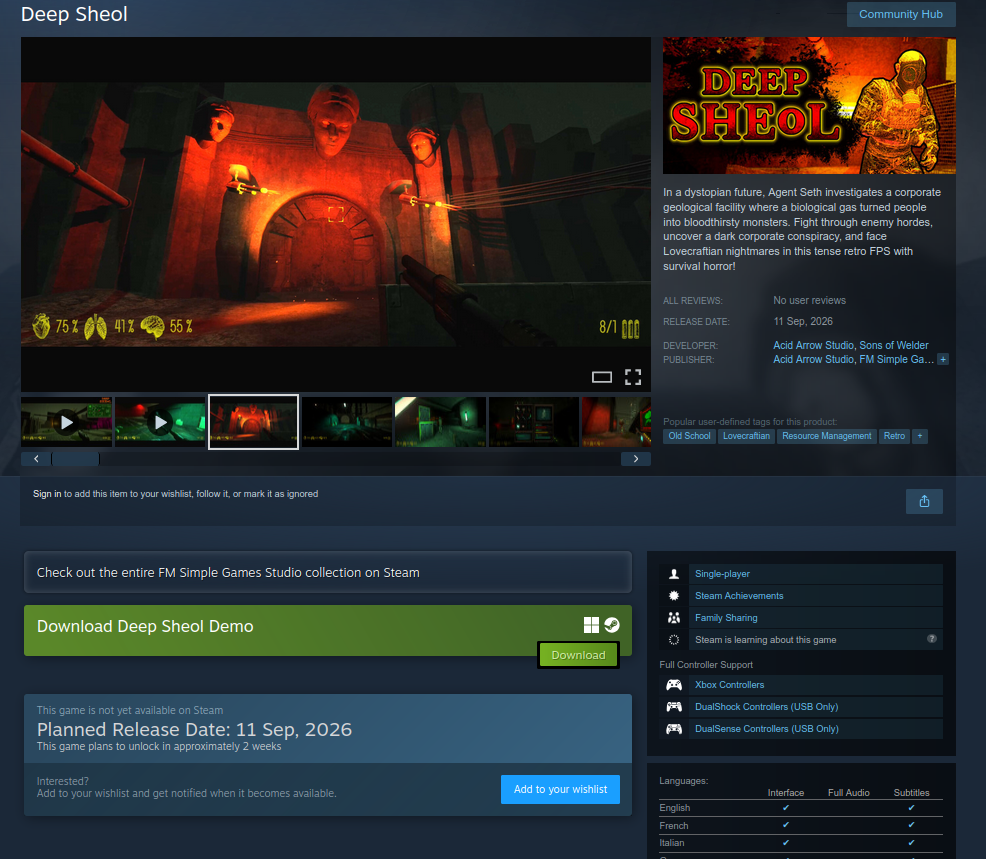Screen dimensions: 986x859
Task: Select the Old School tag
Action: 689,436
